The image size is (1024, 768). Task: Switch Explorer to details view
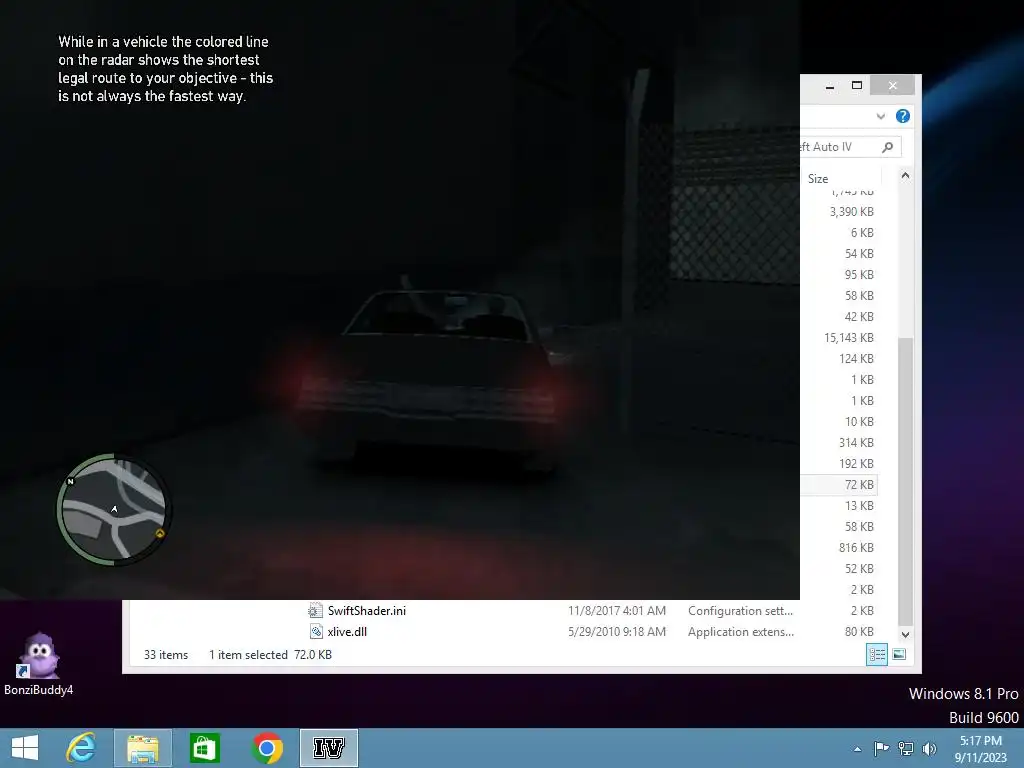point(876,654)
